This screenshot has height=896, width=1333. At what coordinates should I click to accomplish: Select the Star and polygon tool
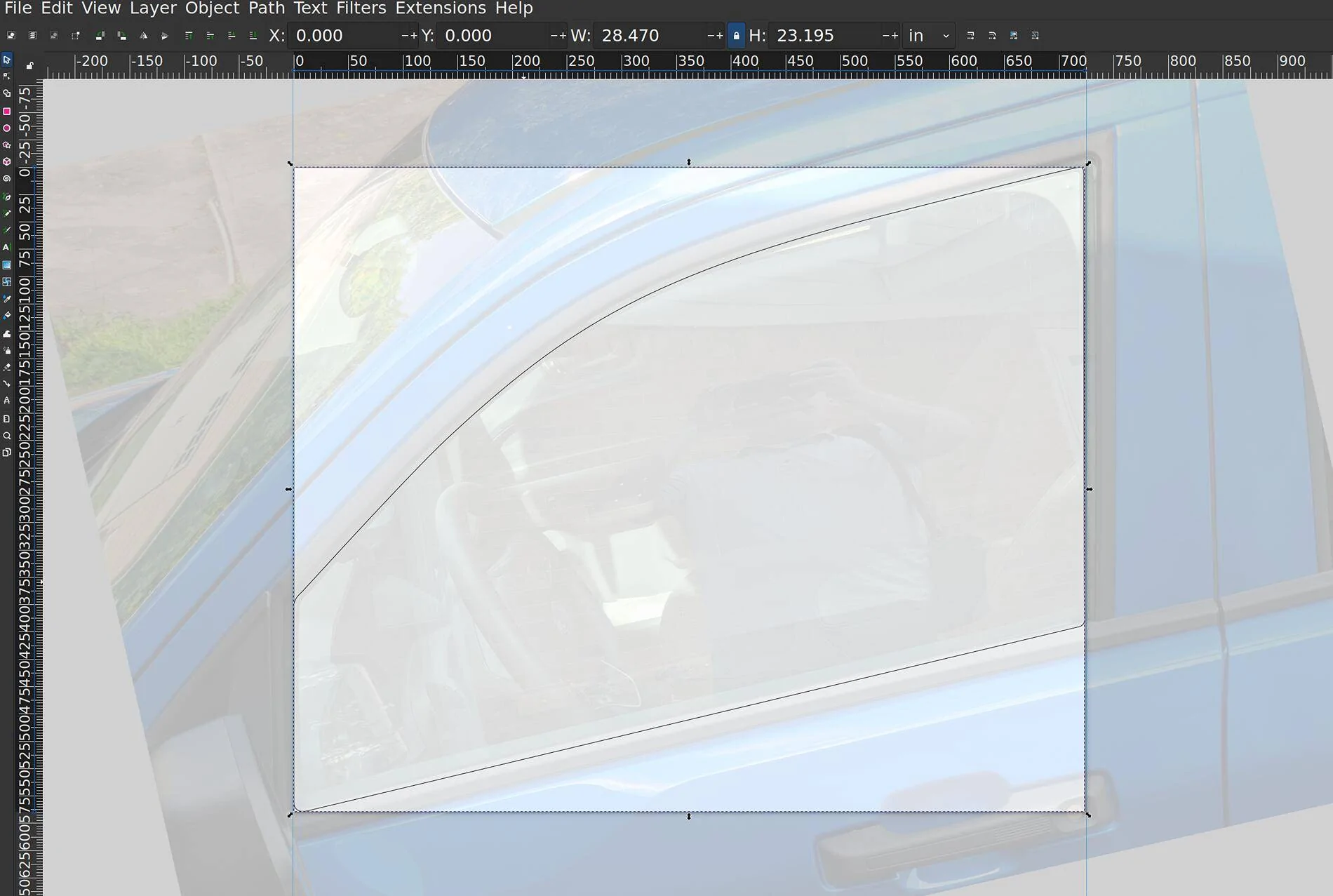(7, 145)
